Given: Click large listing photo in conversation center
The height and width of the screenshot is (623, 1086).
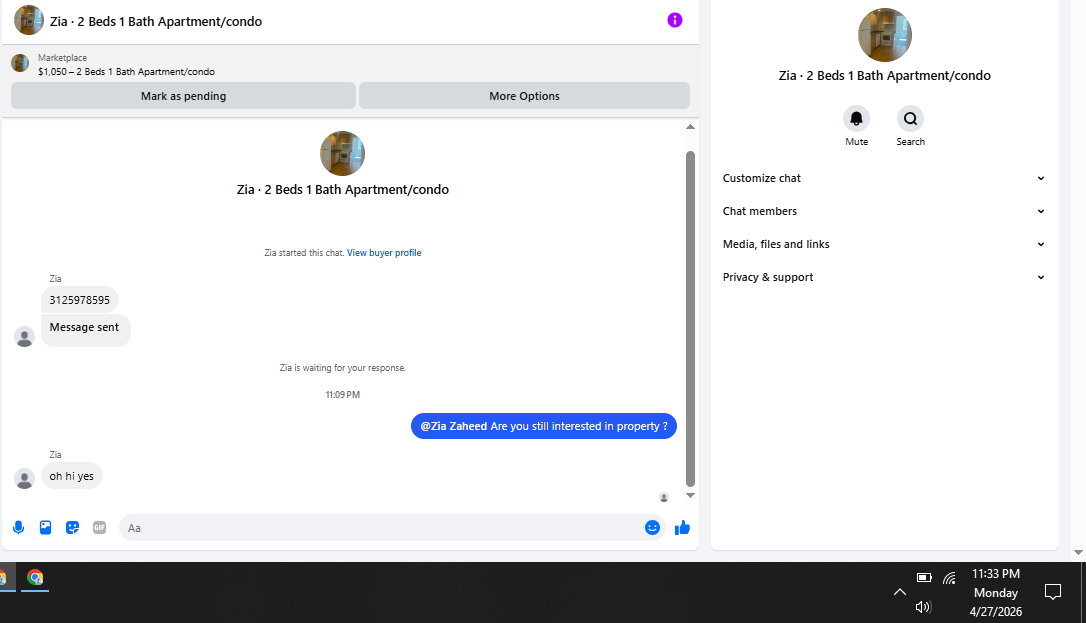Looking at the screenshot, I should point(342,153).
